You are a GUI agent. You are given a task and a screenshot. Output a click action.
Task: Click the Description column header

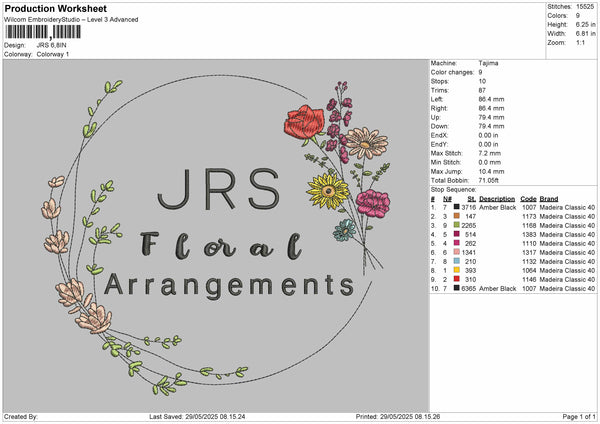pos(496,198)
